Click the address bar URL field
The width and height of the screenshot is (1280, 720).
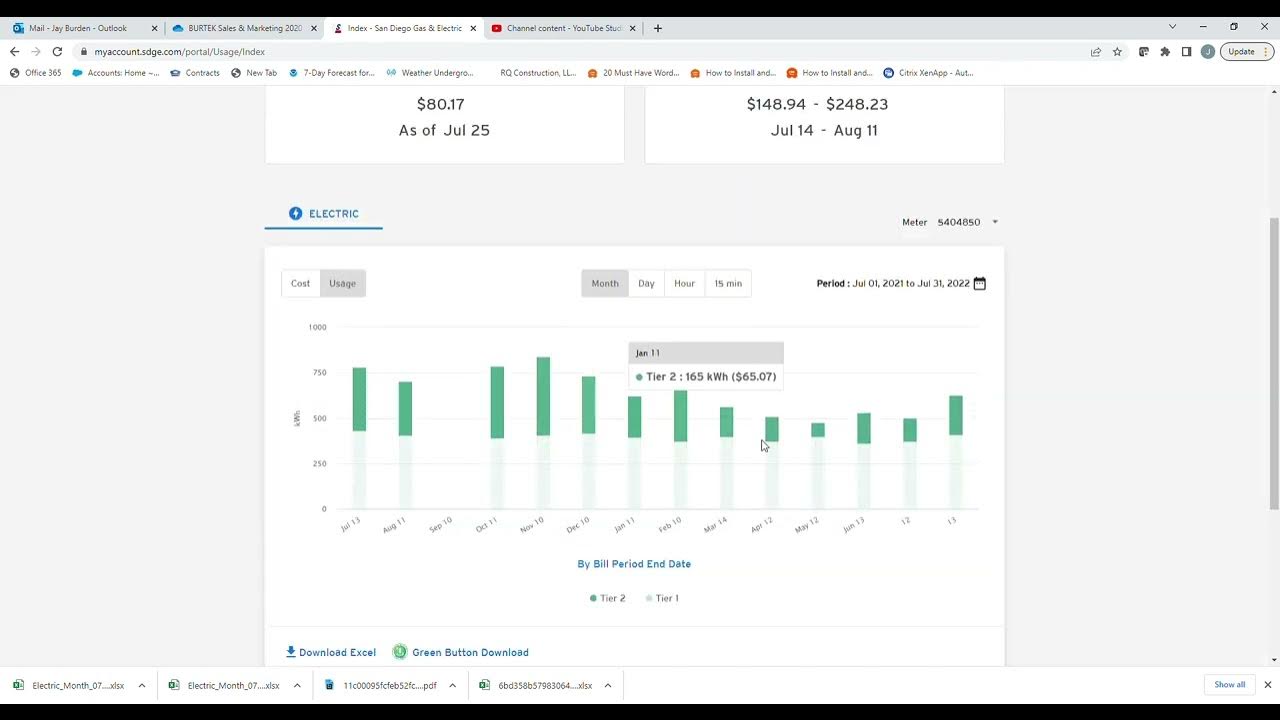[580, 51]
